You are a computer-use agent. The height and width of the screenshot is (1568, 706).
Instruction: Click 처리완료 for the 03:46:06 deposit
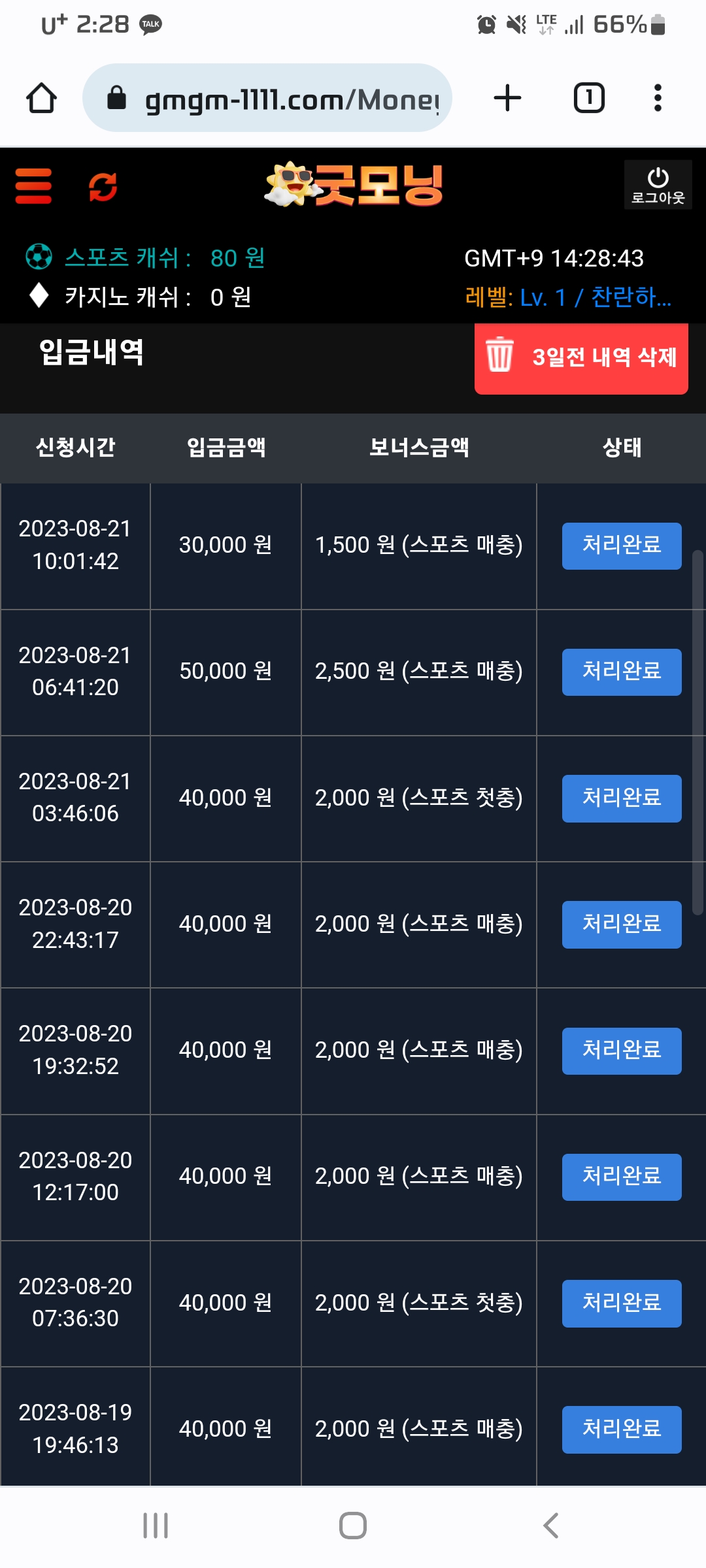(622, 798)
